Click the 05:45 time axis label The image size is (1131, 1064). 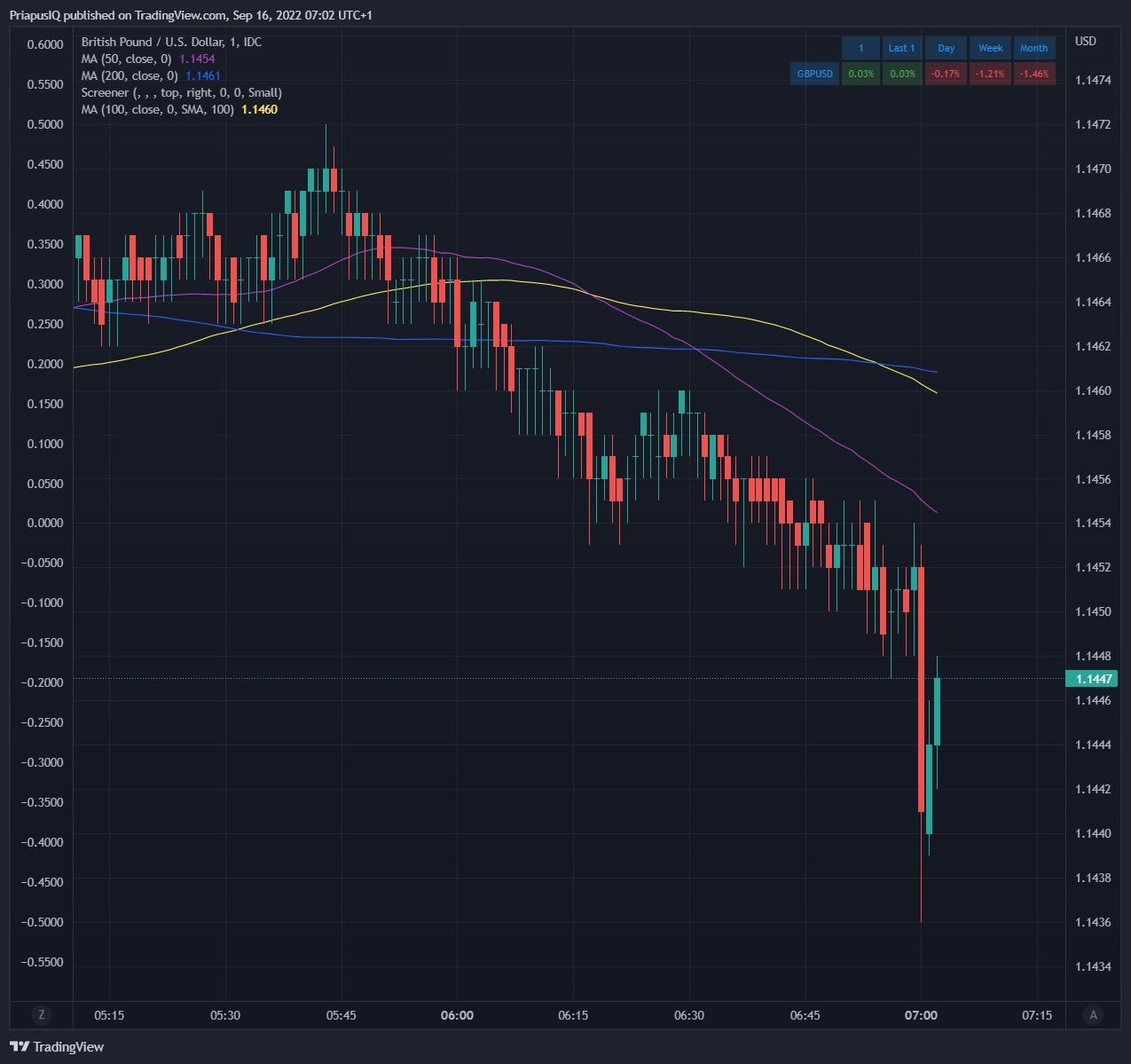pyautogui.click(x=342, y=1015)
